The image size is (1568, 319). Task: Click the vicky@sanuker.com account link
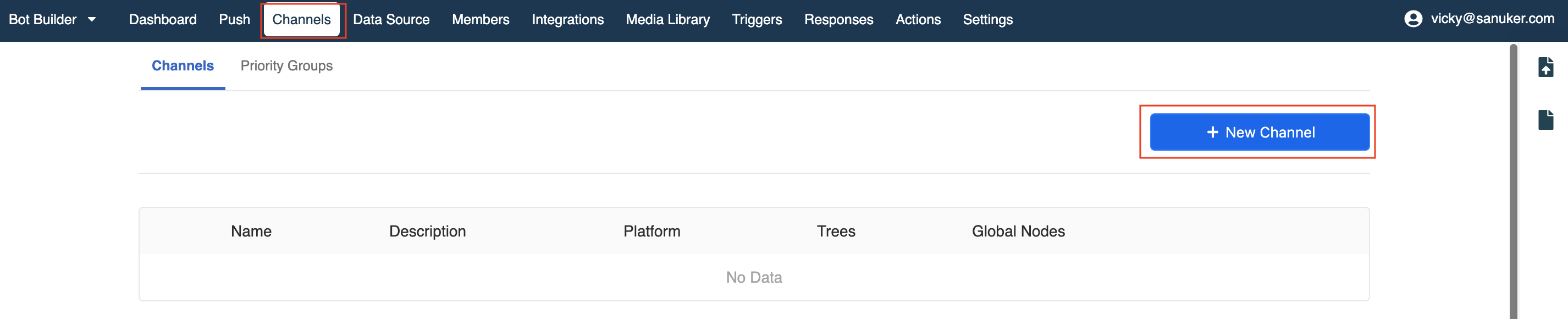coord(1491,19)
